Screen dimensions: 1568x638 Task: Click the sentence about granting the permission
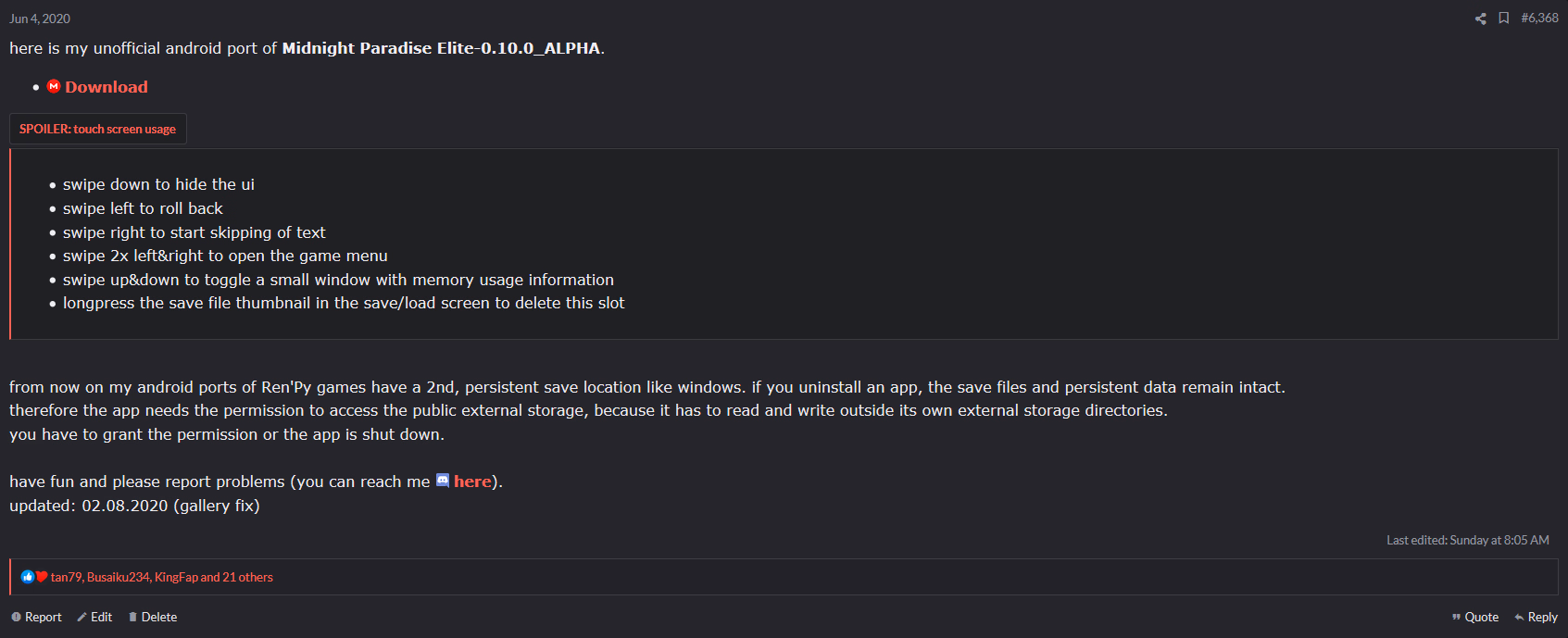pos(227,434)
